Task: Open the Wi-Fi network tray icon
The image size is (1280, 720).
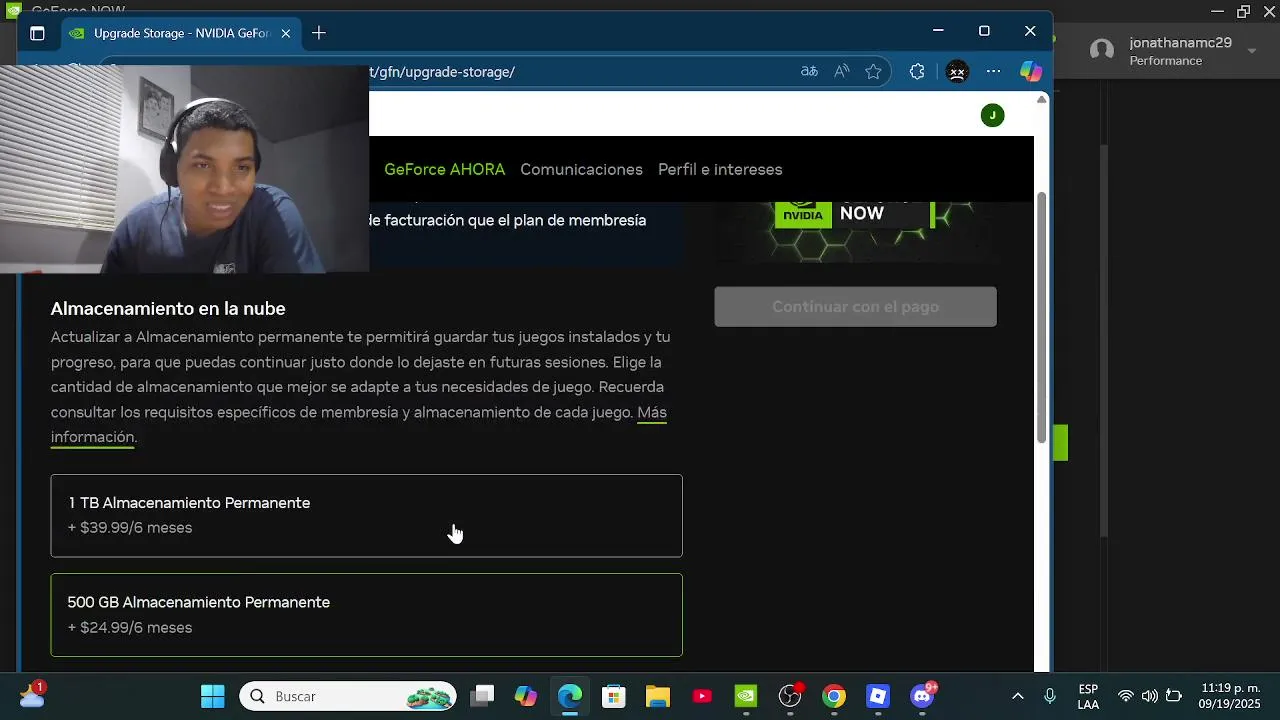Action: point(1126,696)
